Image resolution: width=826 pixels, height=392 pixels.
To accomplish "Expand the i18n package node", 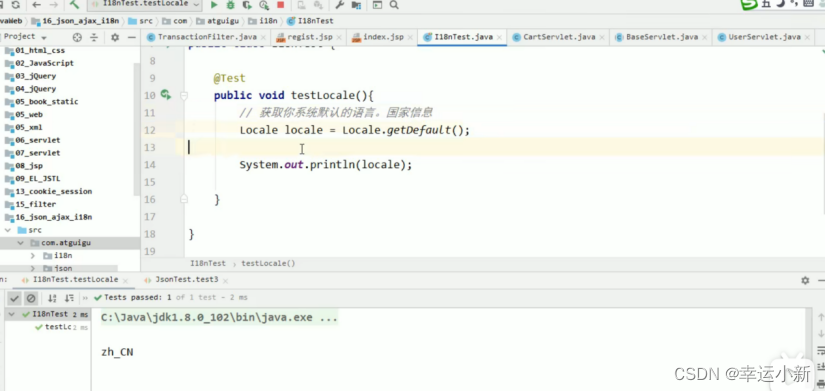I will tap(33, 256).
